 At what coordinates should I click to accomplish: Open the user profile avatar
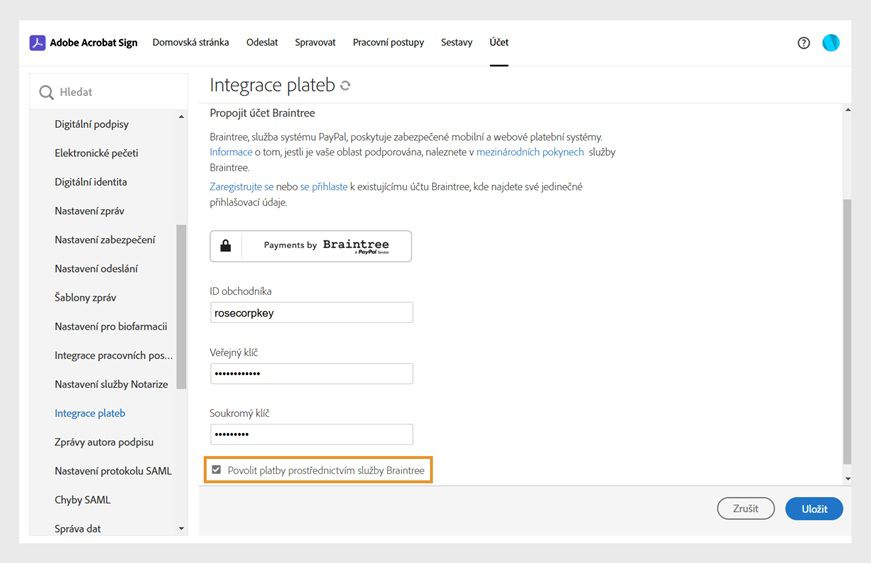(x=830, y=43)
